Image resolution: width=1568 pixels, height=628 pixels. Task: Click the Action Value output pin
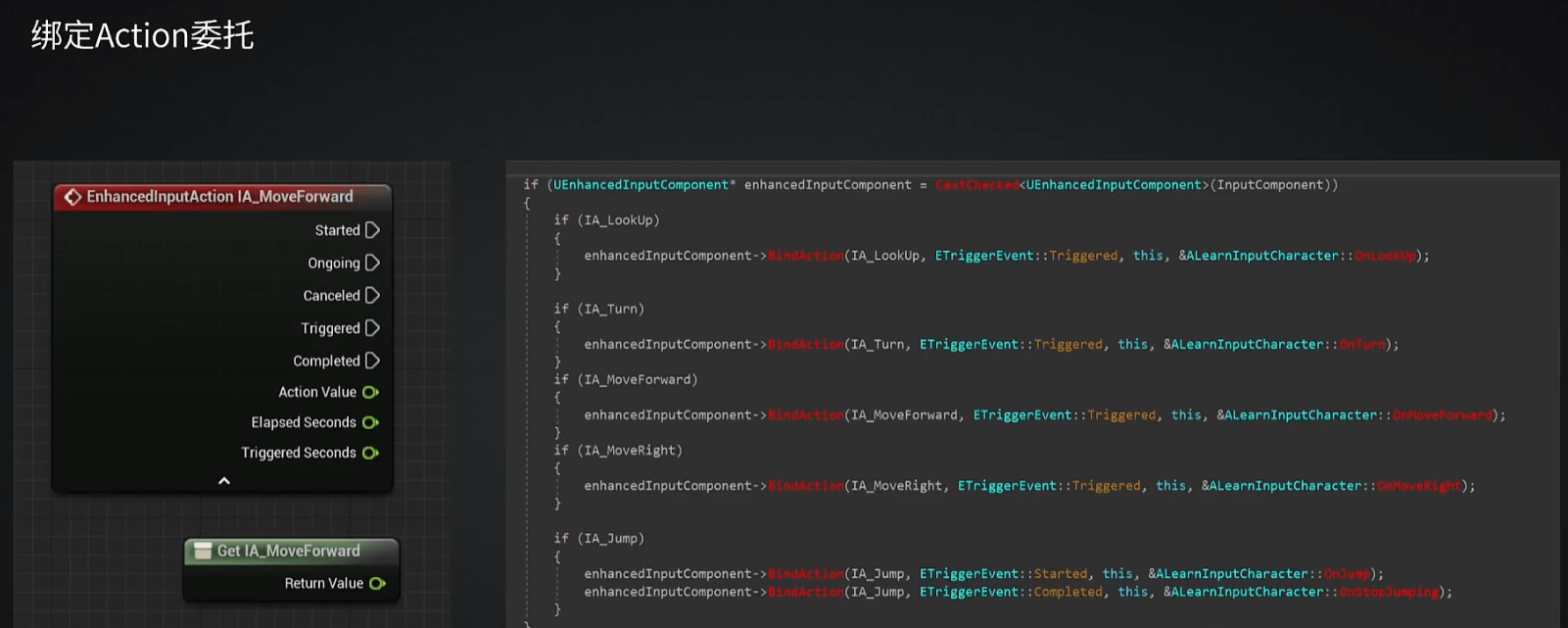coord(370,392)
